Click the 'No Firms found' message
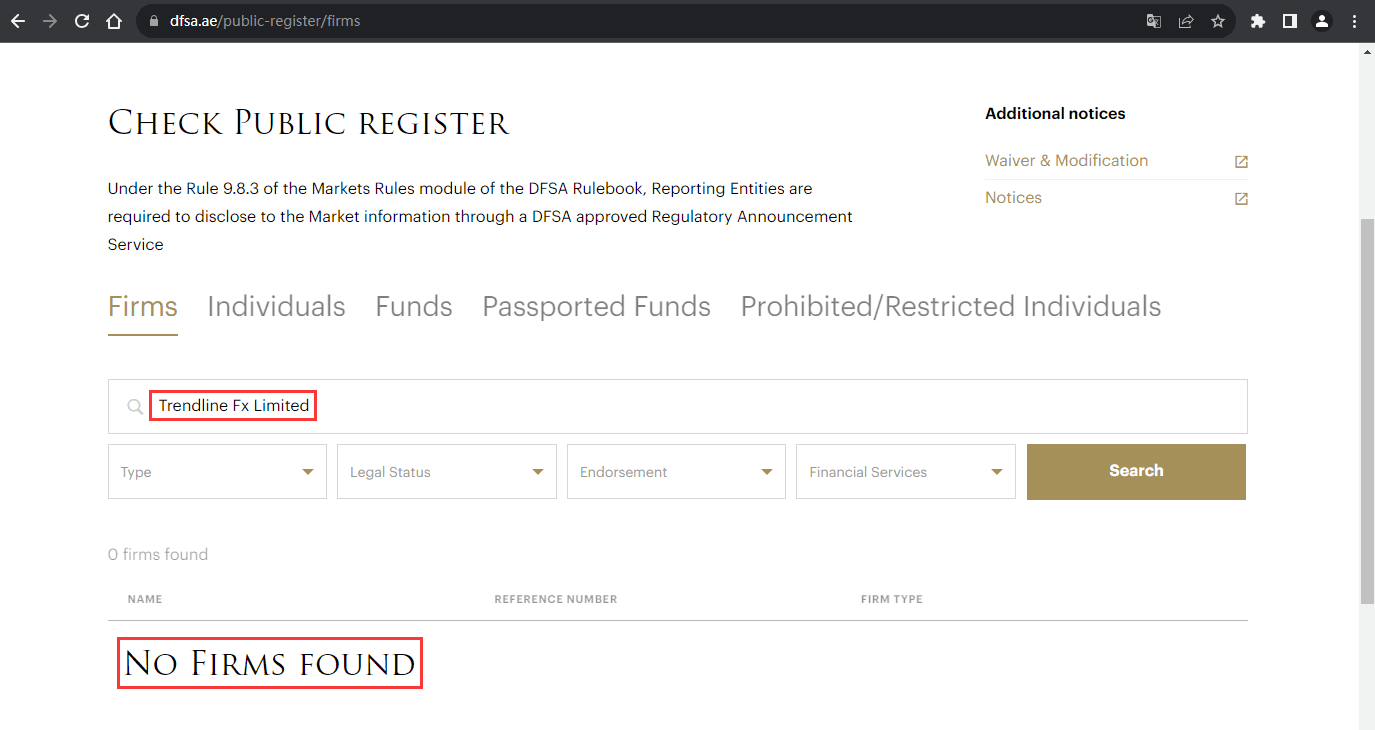 [270, 663]
